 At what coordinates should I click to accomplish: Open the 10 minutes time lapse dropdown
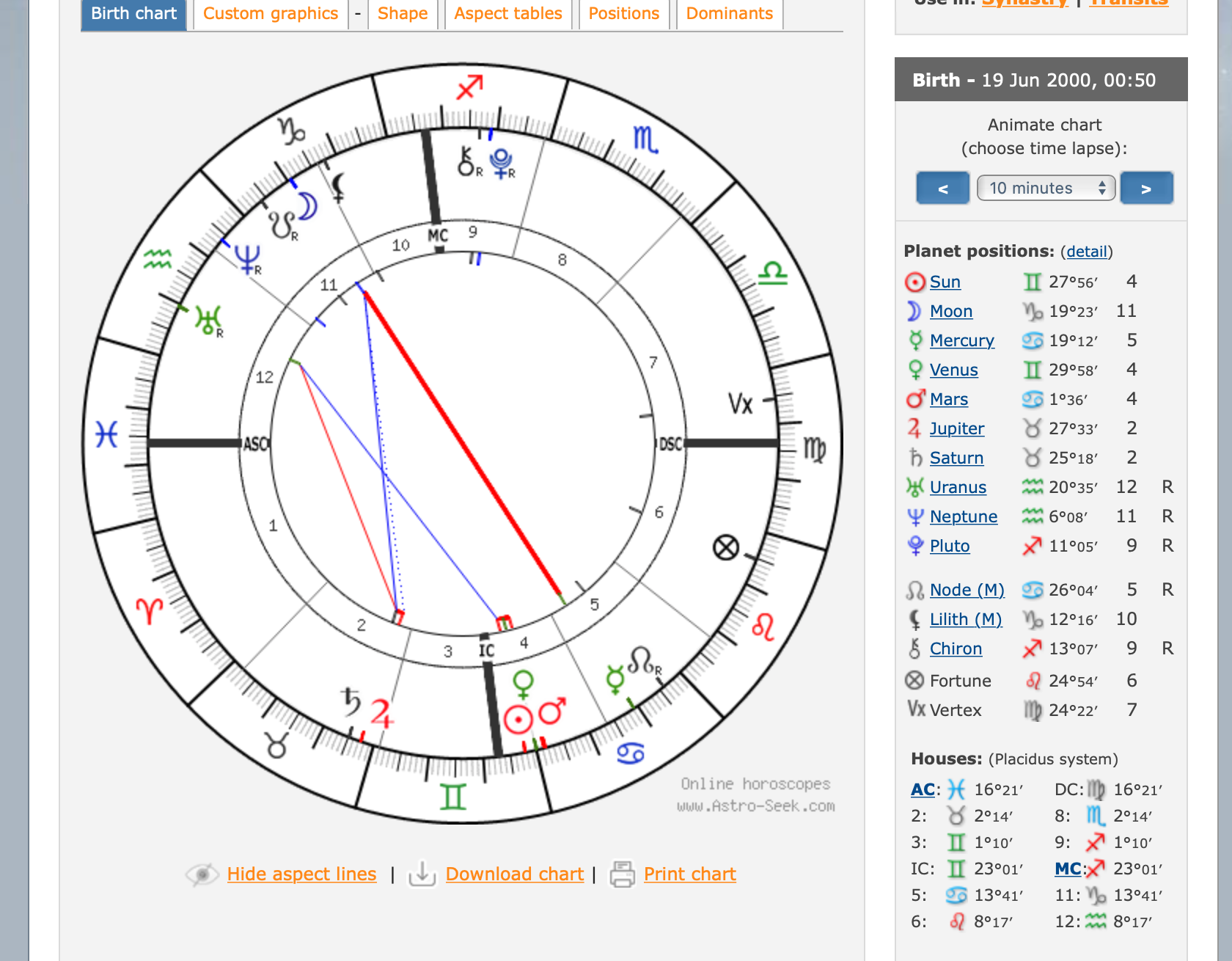click(1046, 189)
